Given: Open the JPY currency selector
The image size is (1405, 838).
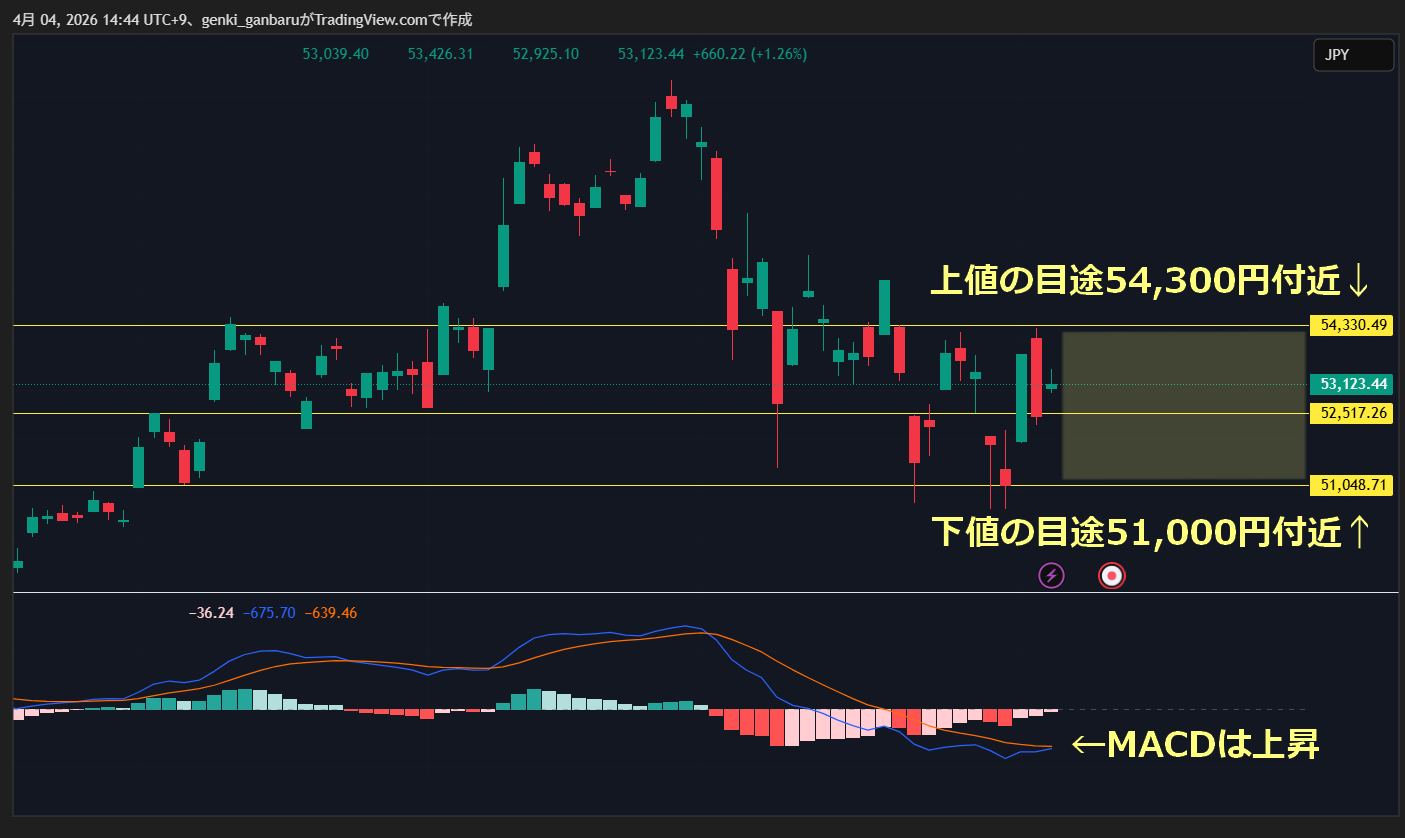Looking at the screenshot, I should (1352, 55).
